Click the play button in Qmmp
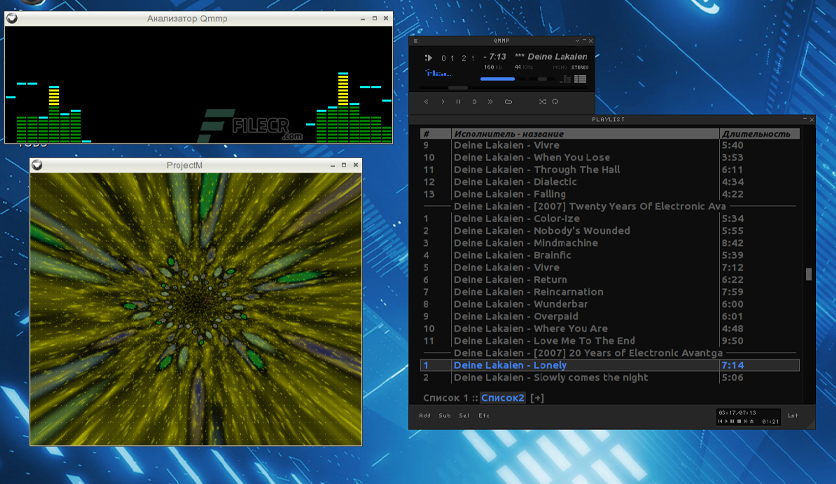Viewport: 836px width, 484px height. (x=443, y=101)
